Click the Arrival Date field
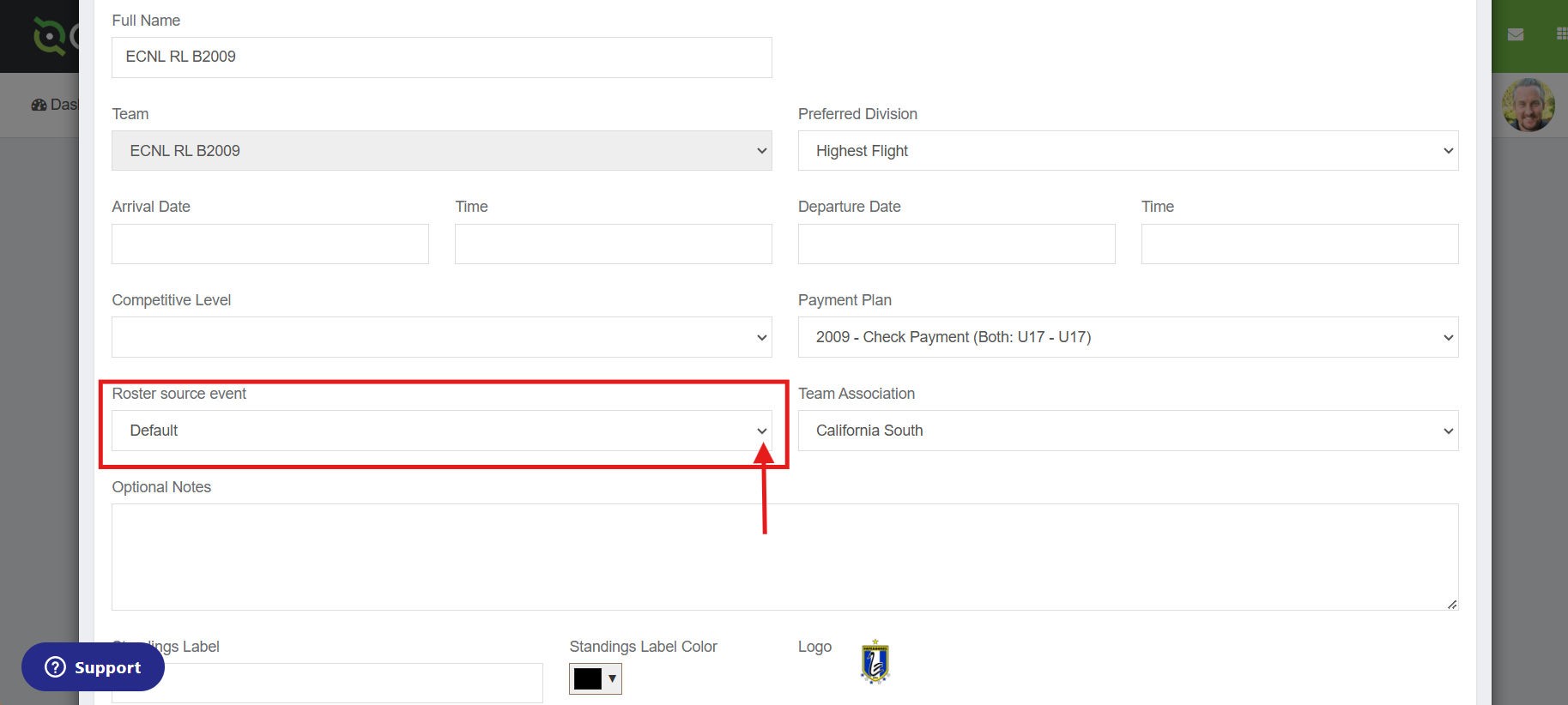Viewport: 1568px width, 705px height. click(x=270, y=244)
